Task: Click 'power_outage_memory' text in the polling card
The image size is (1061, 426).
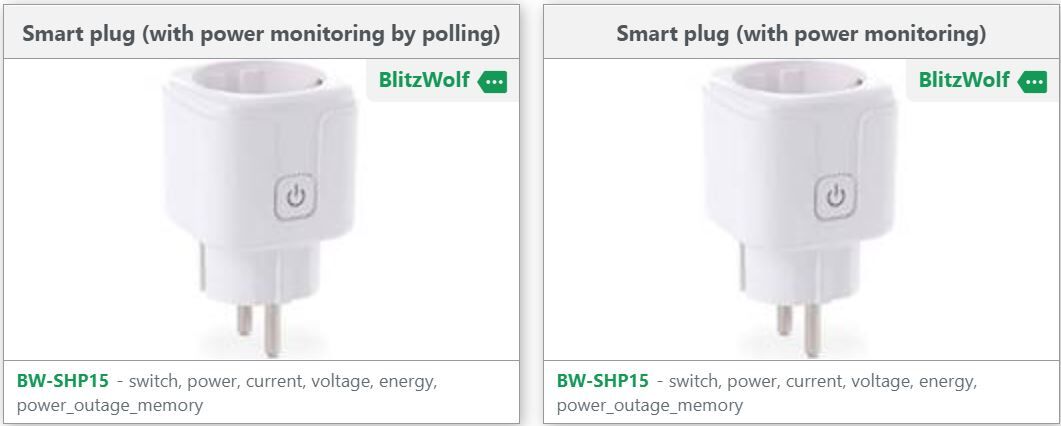Action: [x=110, y=406]
